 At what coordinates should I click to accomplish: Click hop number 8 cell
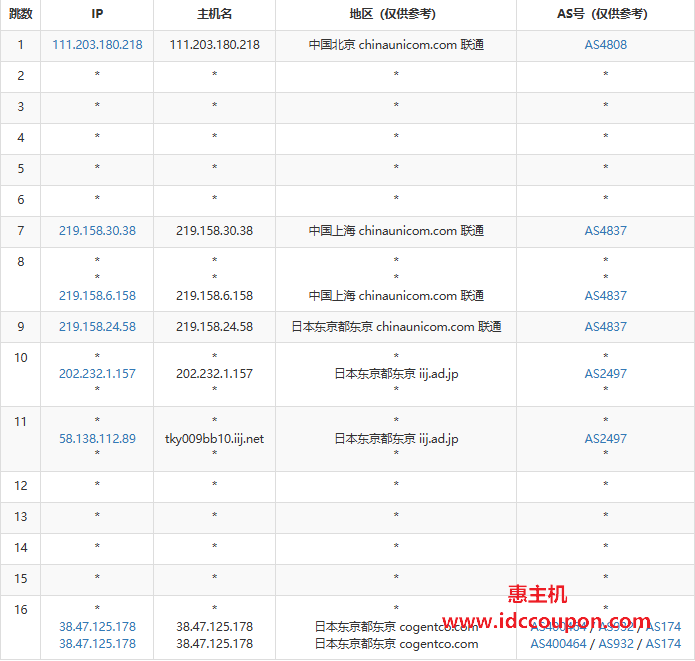pos(20,279)
